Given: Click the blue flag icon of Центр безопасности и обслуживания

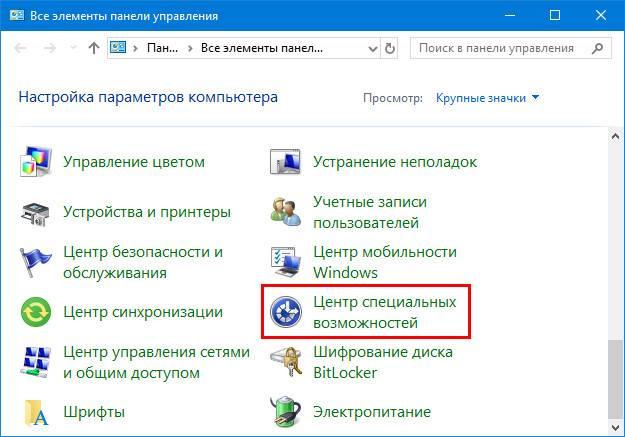Looking at the screenshot, I should click(x=35, y=262).
